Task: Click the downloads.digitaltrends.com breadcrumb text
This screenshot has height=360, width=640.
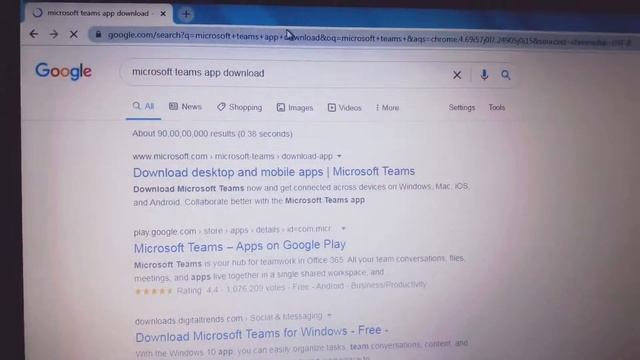Action: [229, 318]
